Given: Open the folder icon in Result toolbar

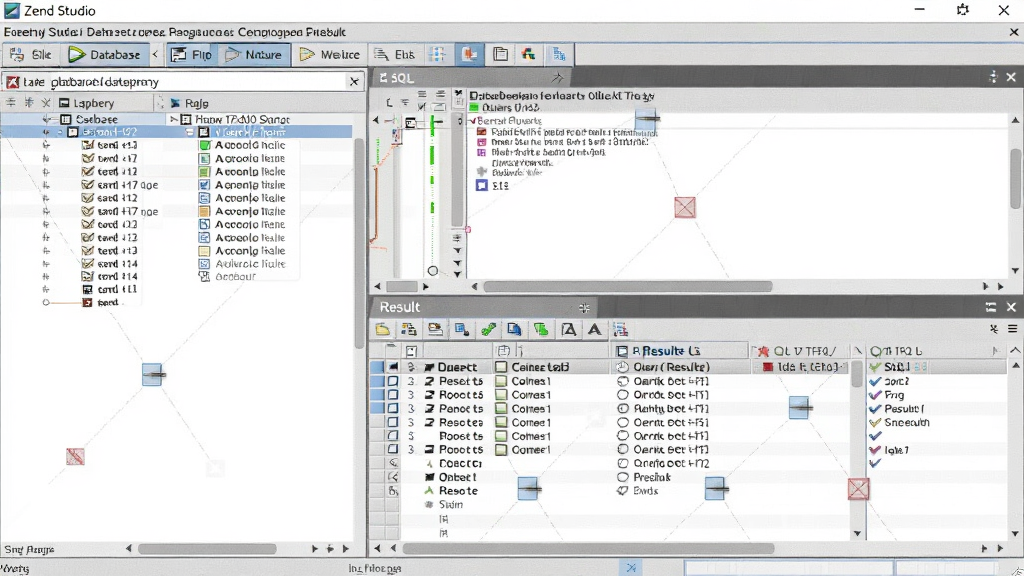Looking at the screenshot, I should (x=383, y=330).
